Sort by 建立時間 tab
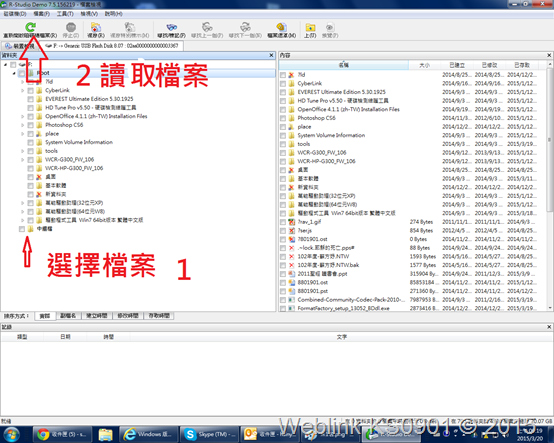The height and width of the screenshot is (443, 554). coord(96,316)
